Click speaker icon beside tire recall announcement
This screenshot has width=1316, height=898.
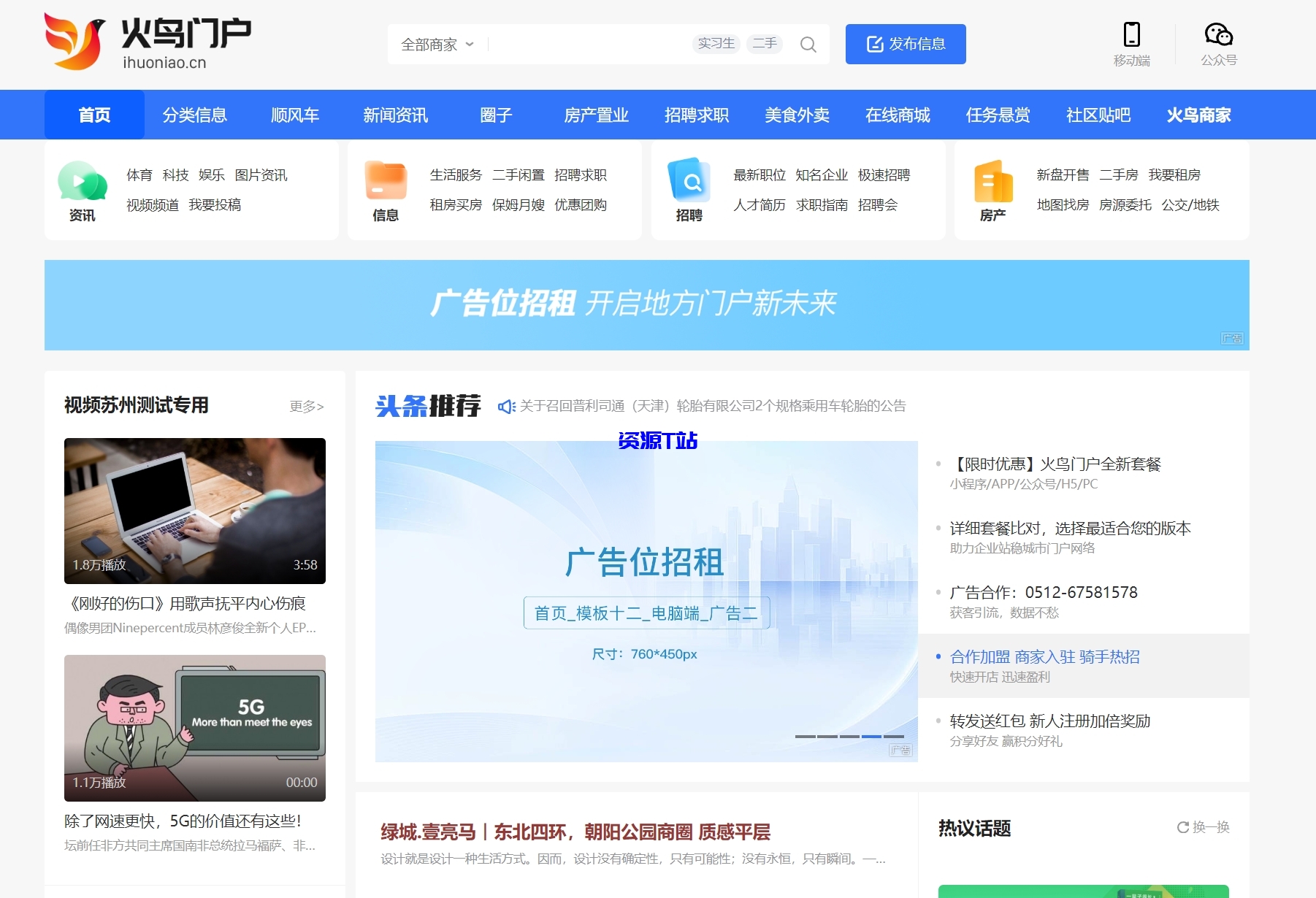[x=506, y=407]
